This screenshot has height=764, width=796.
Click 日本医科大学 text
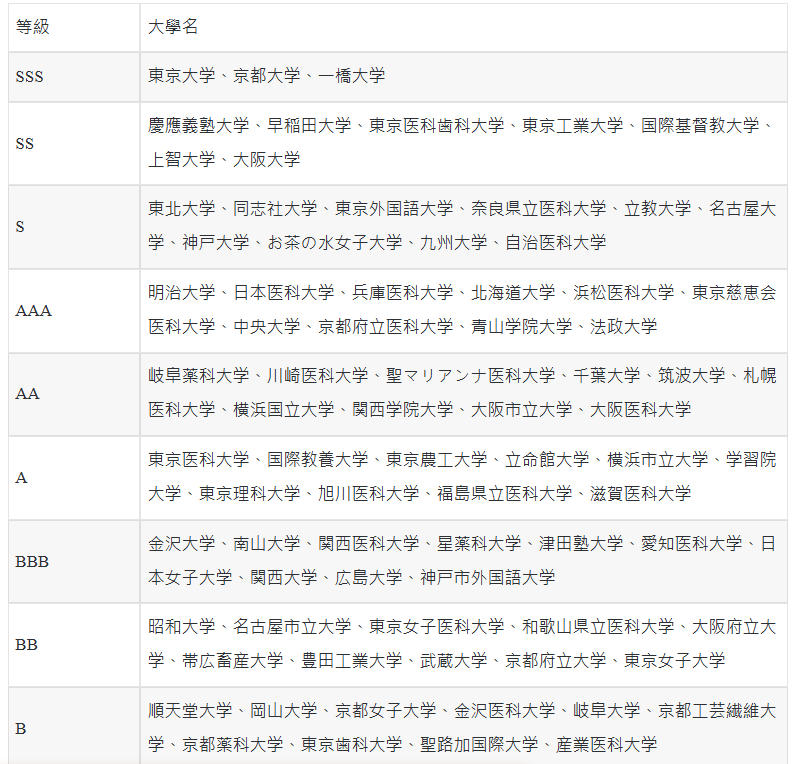pyautogui.click(x=283, y=292)
